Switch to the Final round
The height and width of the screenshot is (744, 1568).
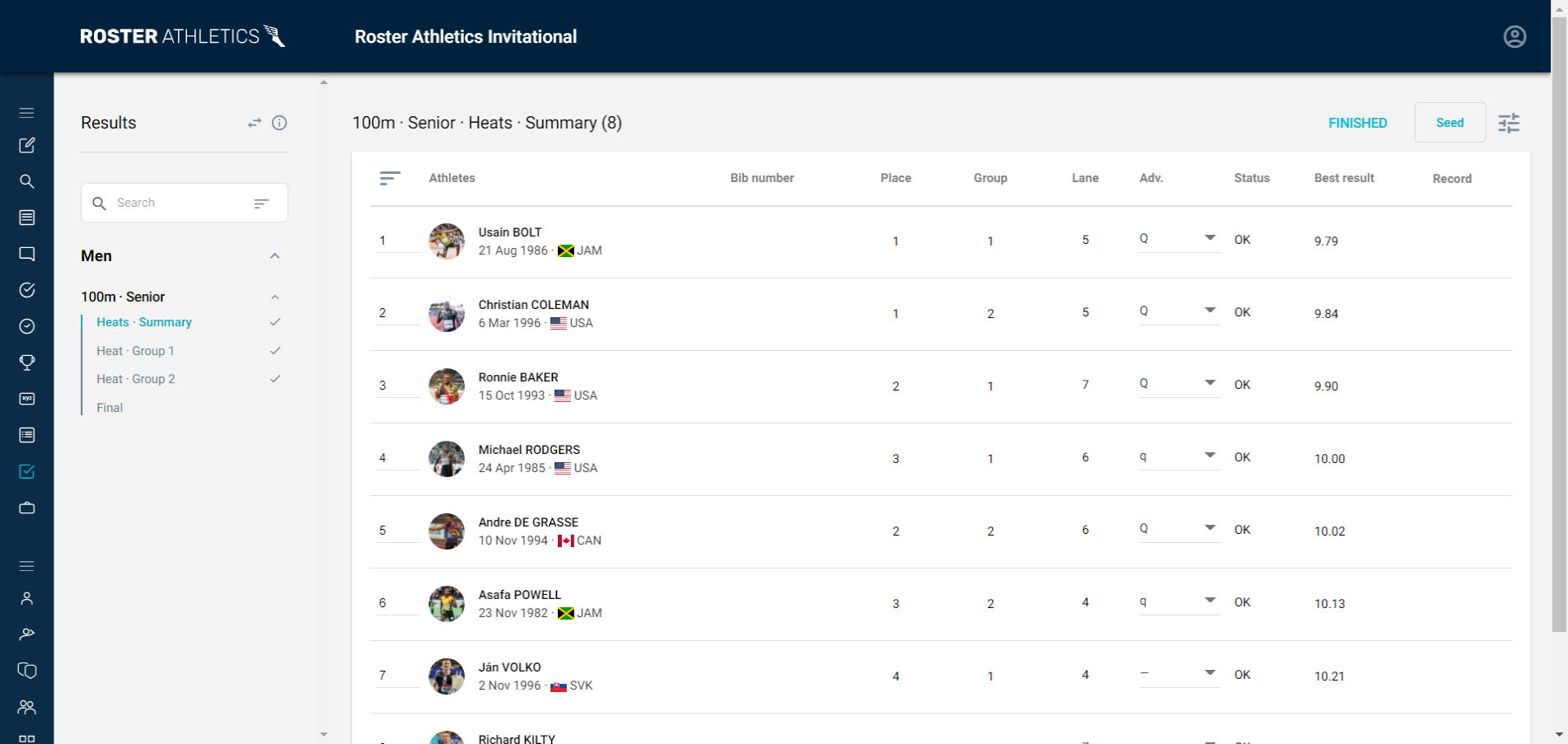(x=109, y=407)
